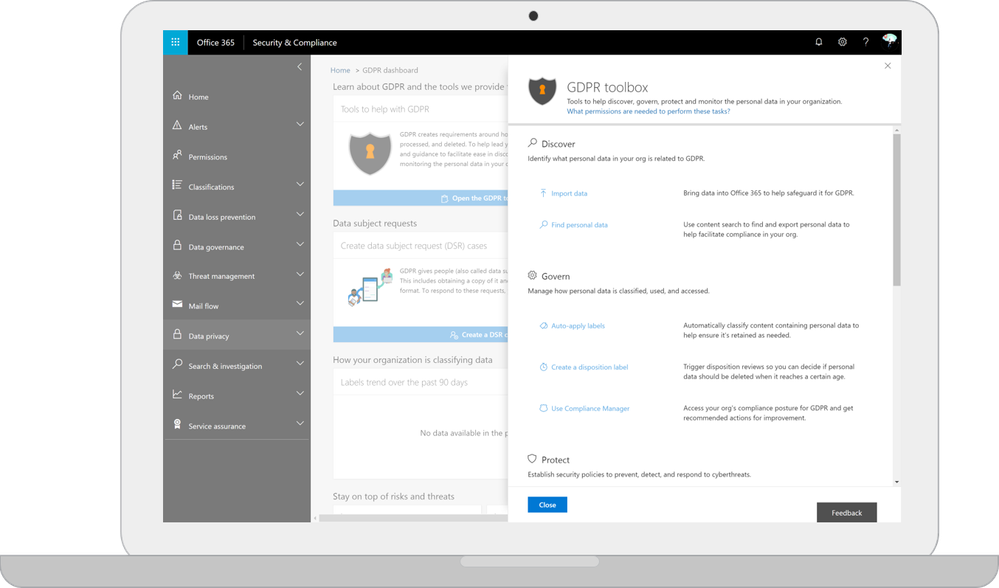Click the Data loss prevention icon
This screenshot has width=999, height=588.
177,215
